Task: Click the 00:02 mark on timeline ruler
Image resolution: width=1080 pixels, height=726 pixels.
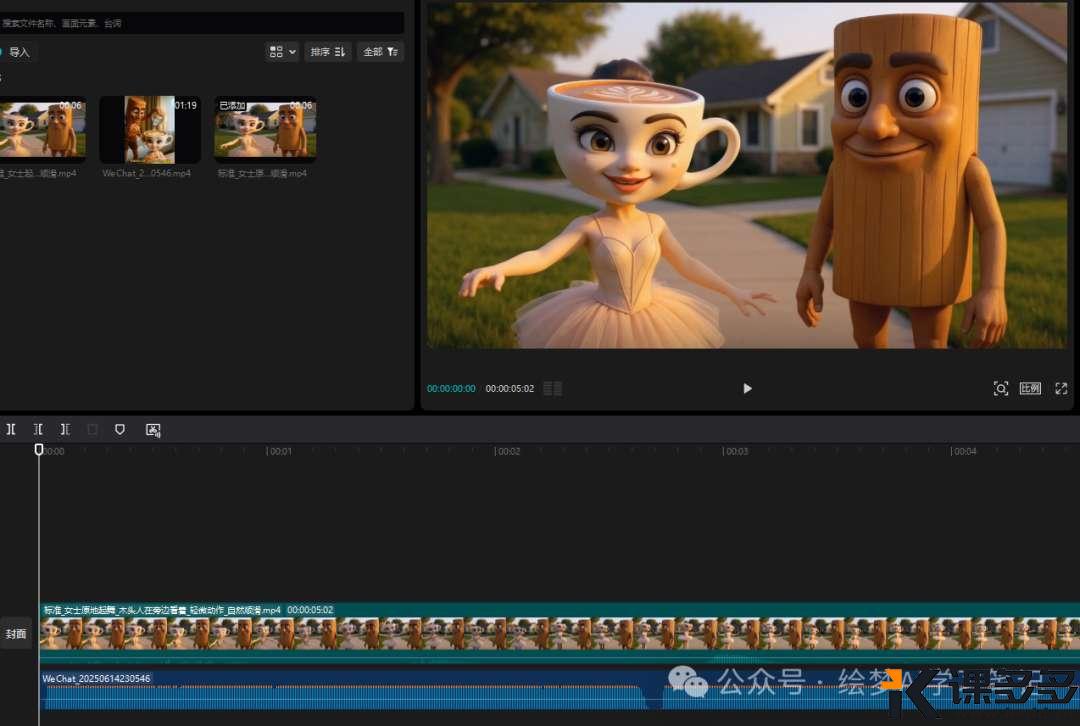Action: pos(507,451)
